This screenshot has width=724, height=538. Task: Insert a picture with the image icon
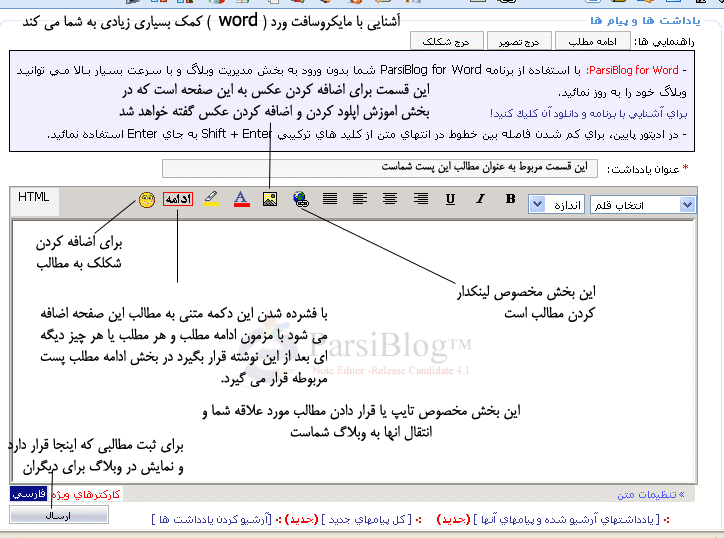tap(270, 199)
